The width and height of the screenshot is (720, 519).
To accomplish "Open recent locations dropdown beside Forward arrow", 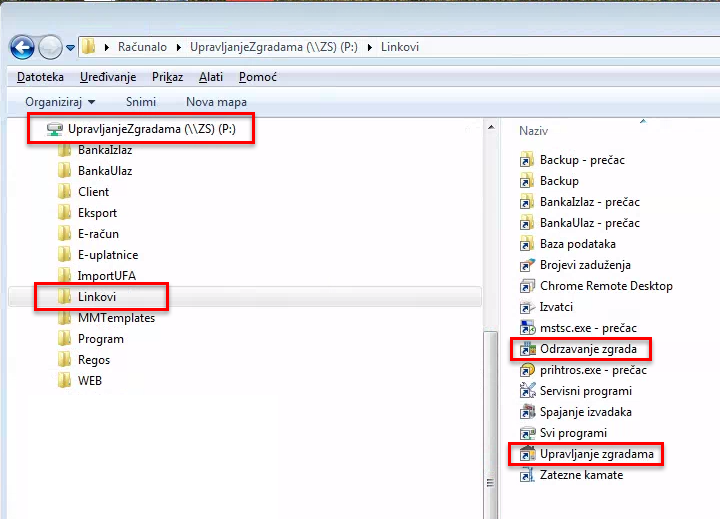I will [70, 47].
